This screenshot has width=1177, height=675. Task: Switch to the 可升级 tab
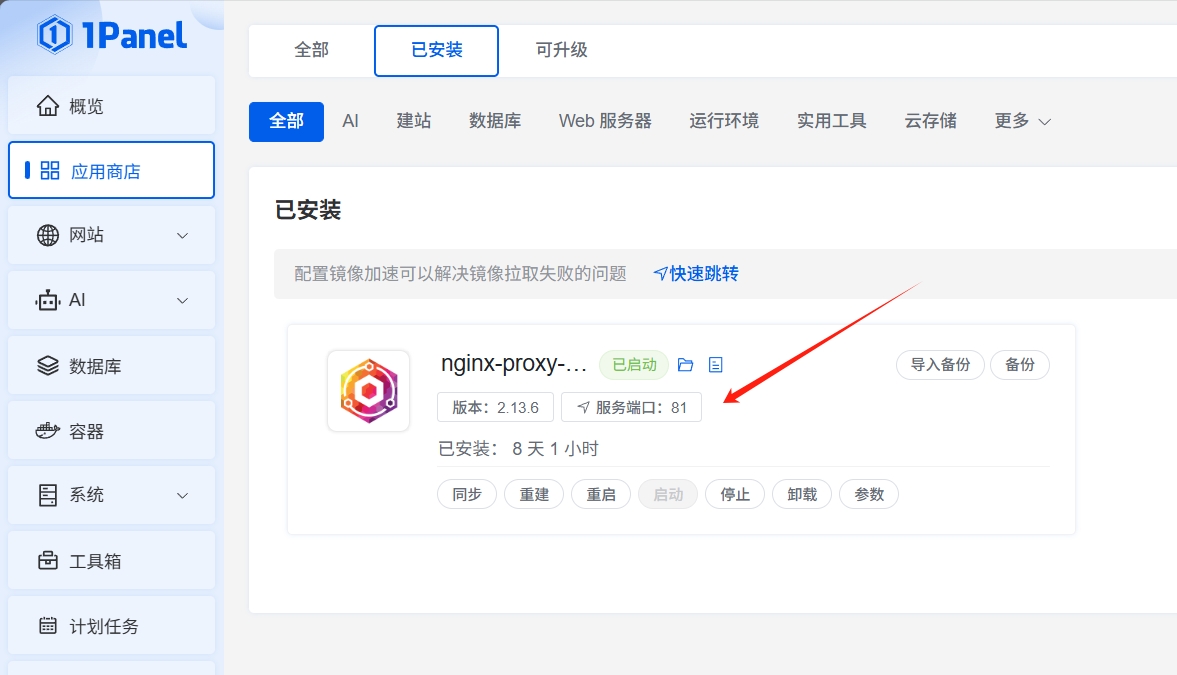561,50
